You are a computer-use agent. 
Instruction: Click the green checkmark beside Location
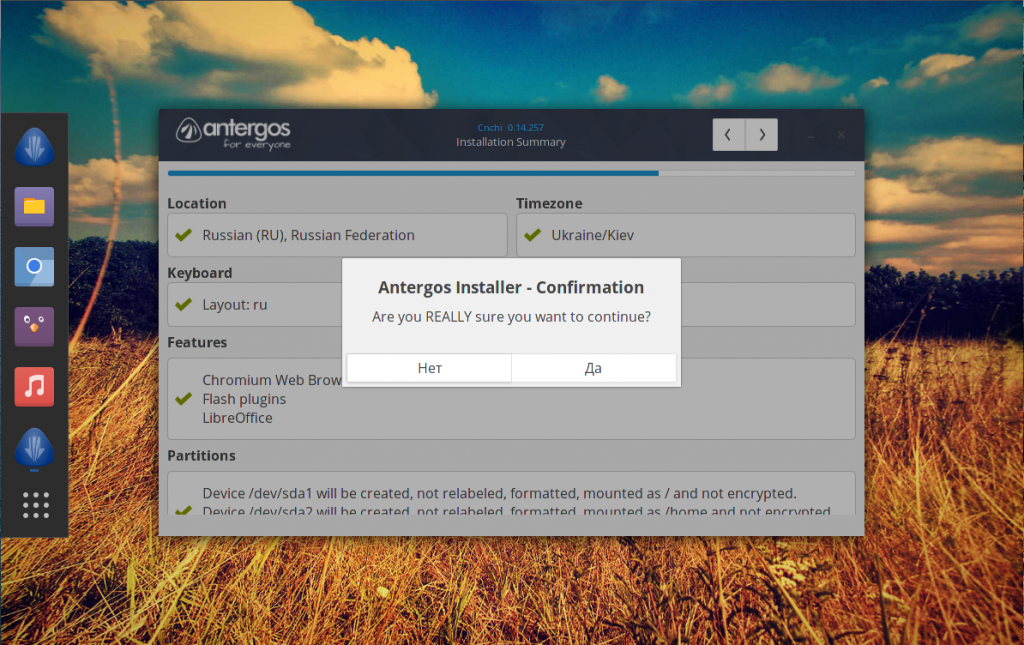(x=183, y=235)
